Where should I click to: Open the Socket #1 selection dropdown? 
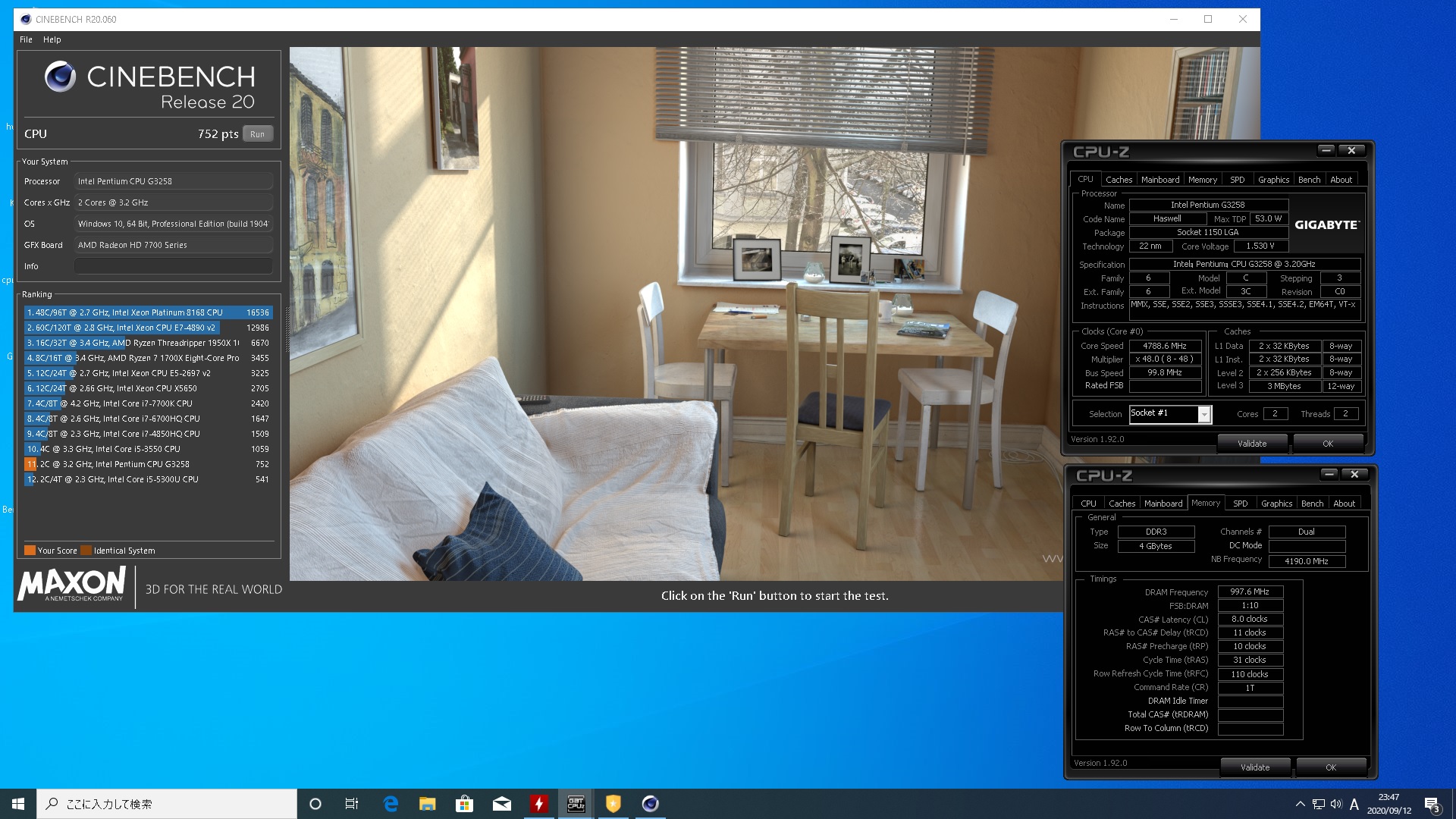click(1204, 414)
